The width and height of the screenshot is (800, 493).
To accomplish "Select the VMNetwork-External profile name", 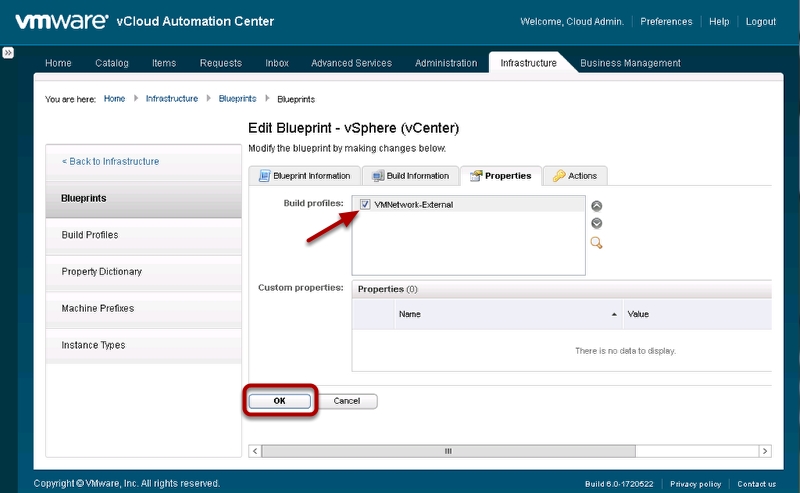I will 414,205.
